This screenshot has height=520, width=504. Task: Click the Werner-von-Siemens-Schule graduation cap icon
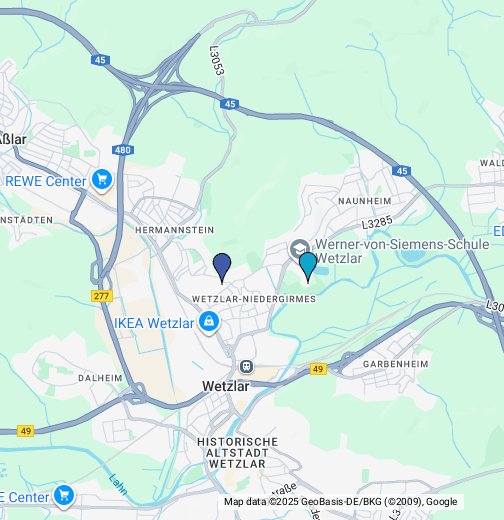(300, 249)
